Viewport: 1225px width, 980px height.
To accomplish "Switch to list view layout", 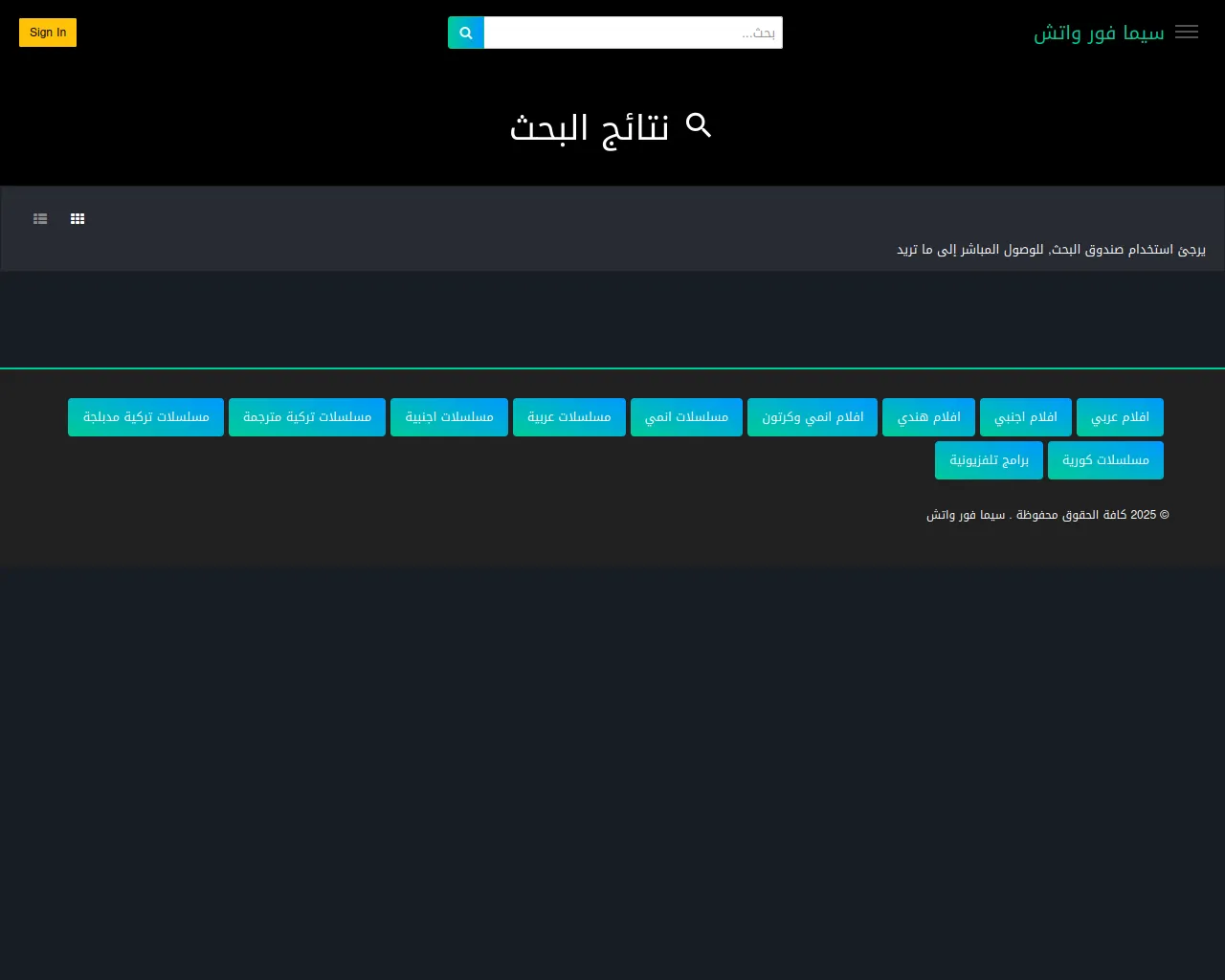I will [x=40, y=219].
